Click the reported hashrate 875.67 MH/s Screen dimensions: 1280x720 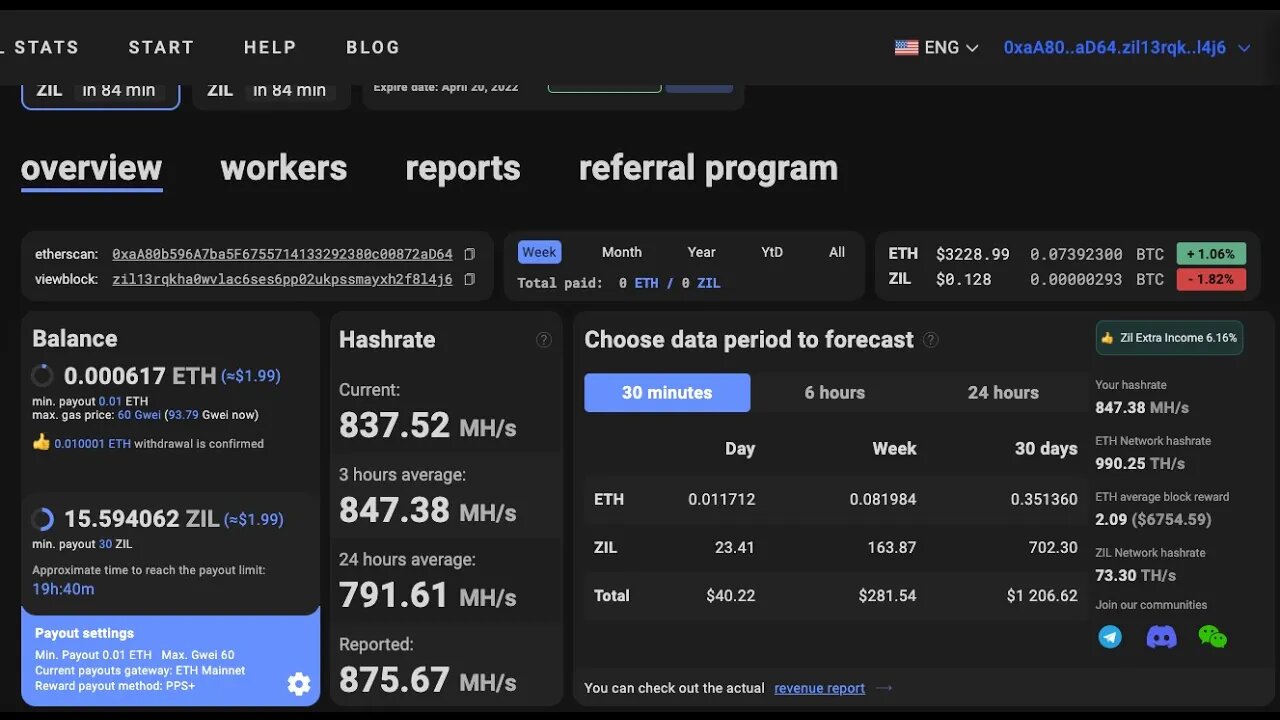pos(427,680)
